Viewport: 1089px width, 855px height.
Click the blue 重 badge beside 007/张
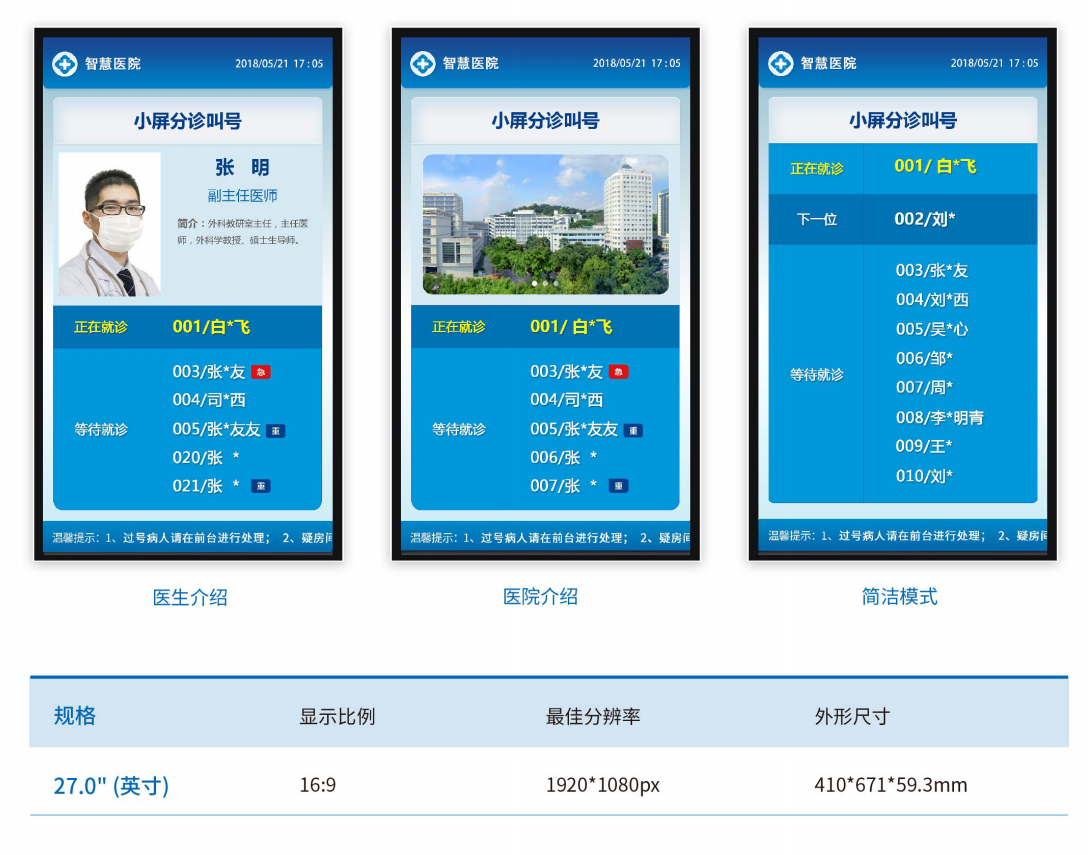click(619, 486)
